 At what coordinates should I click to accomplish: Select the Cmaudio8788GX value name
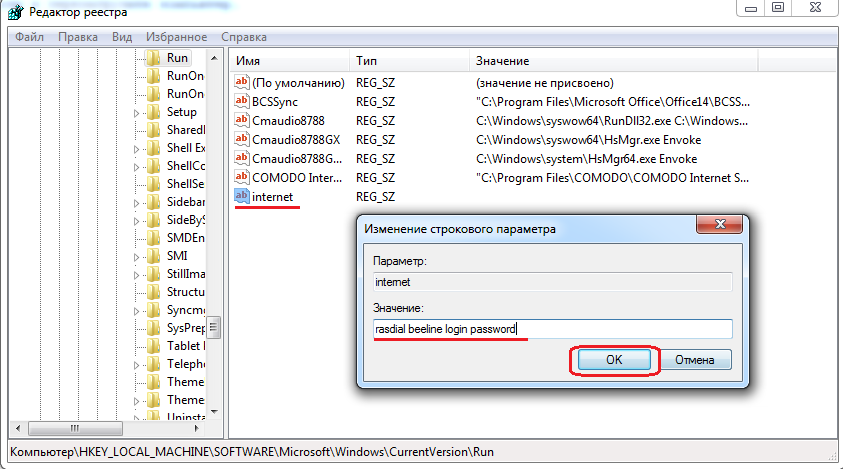click(296, 140)
